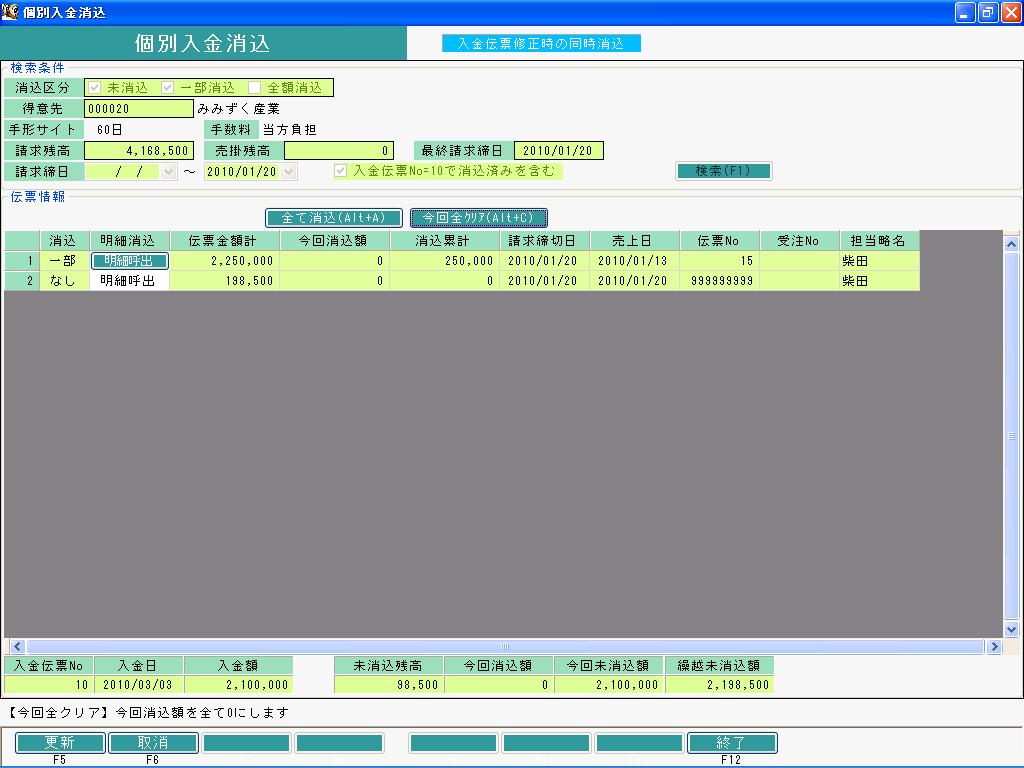Click the 更新 F5 button
The width and height of the screenshot is (1024, 768).
60,743
